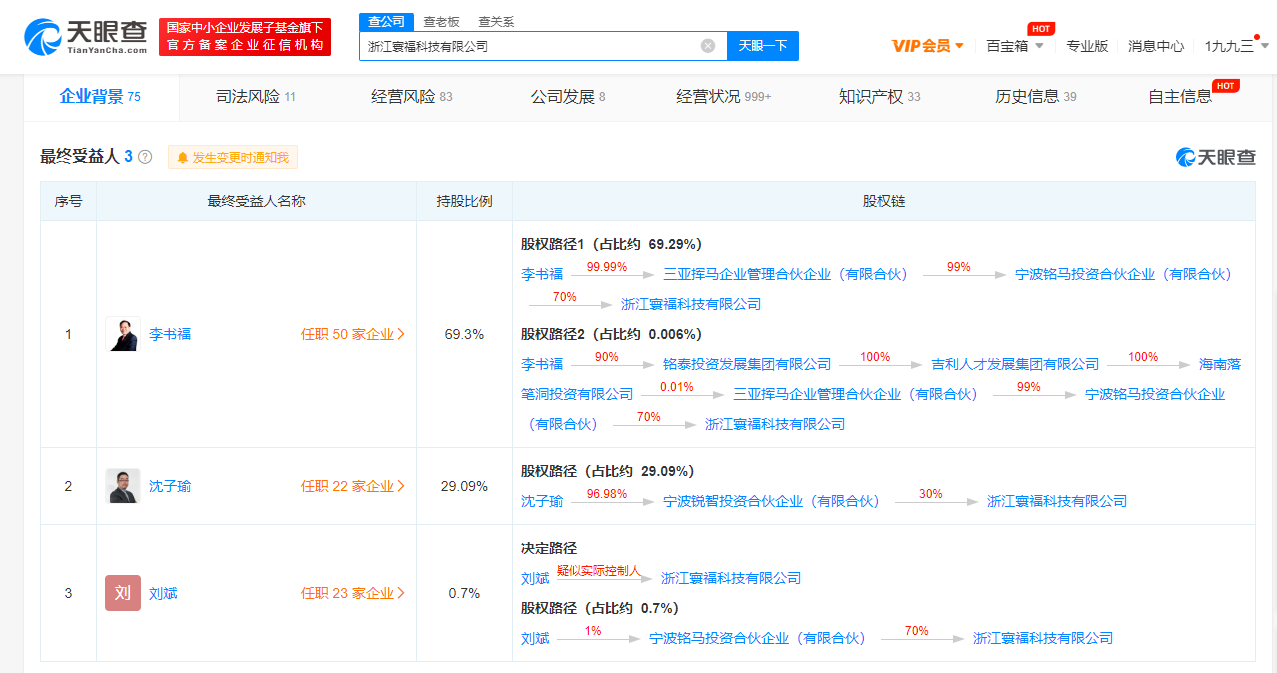Click the 专业版 link

point(1087,46)
